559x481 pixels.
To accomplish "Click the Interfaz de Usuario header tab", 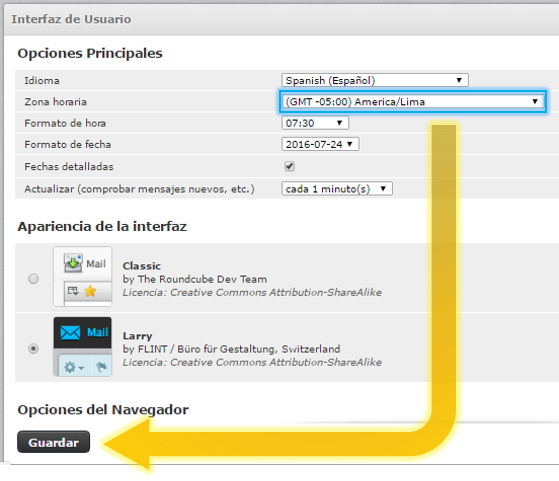I will coord(71,19).
